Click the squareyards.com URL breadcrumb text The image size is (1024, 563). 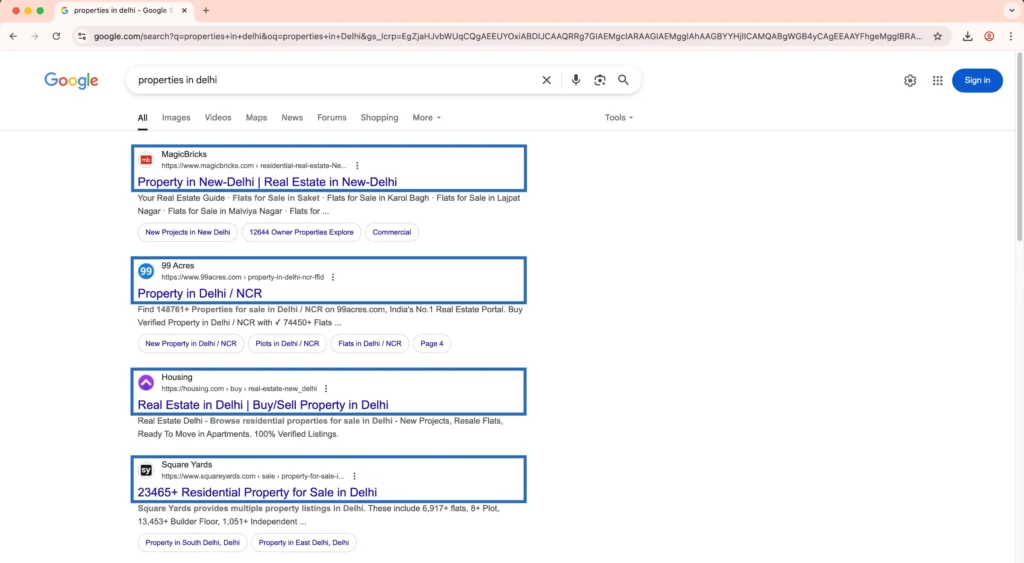(253, 476)
